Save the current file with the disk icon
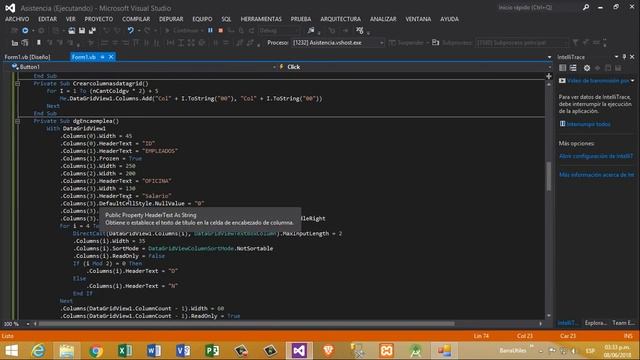Viewport: 640px width, 360px height. tap(82, 31)
